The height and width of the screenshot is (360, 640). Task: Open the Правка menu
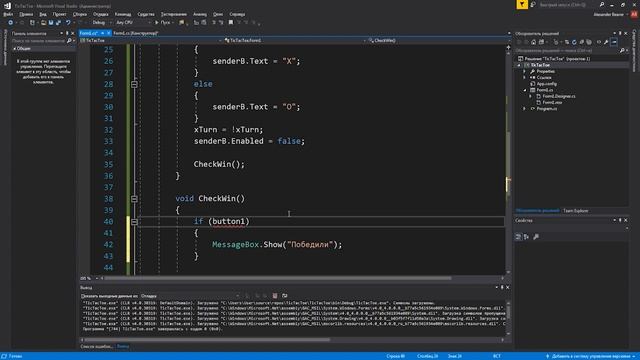(26, 14)
